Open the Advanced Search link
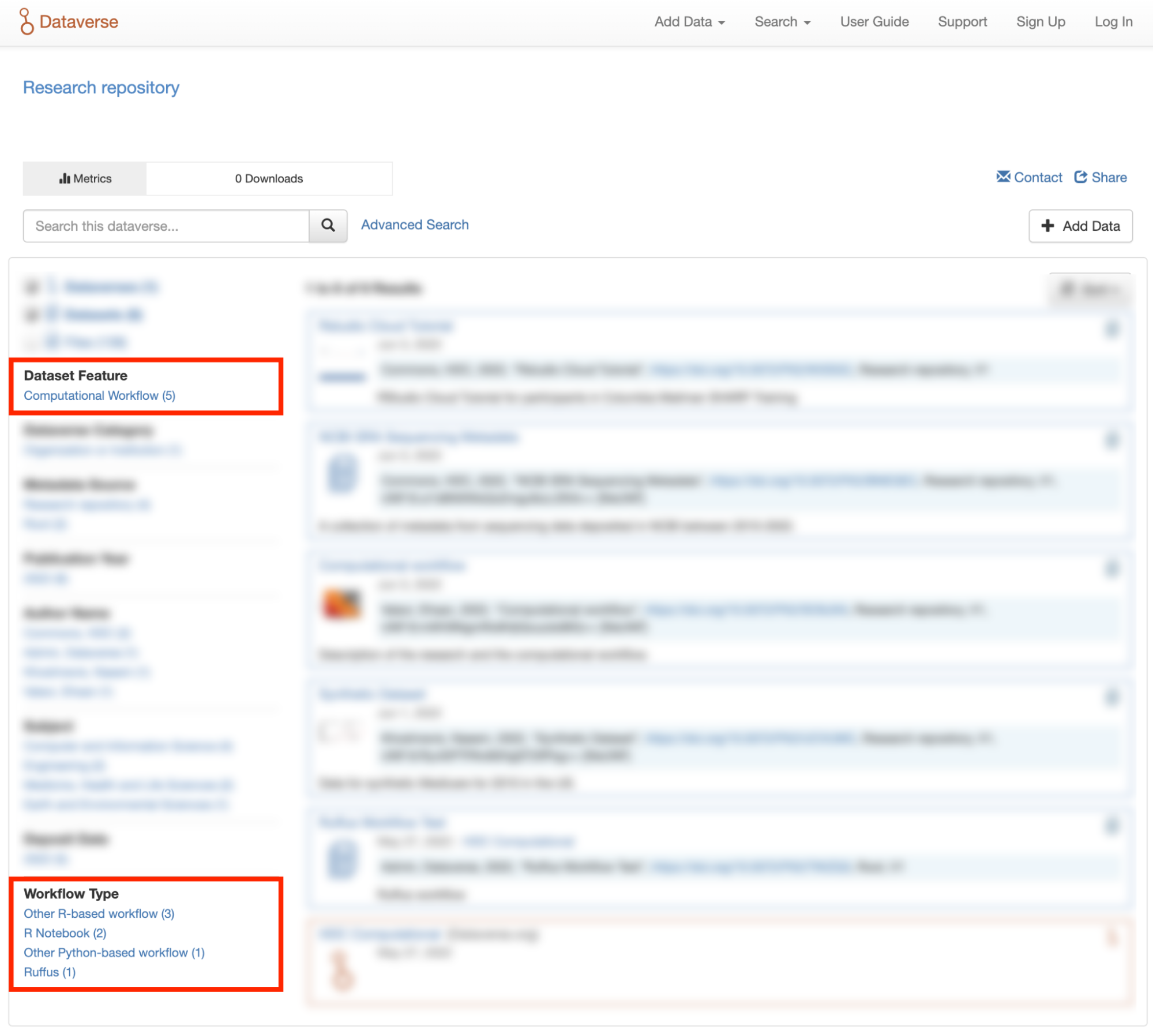The image size is (1153, 1036). click(415, 225)
